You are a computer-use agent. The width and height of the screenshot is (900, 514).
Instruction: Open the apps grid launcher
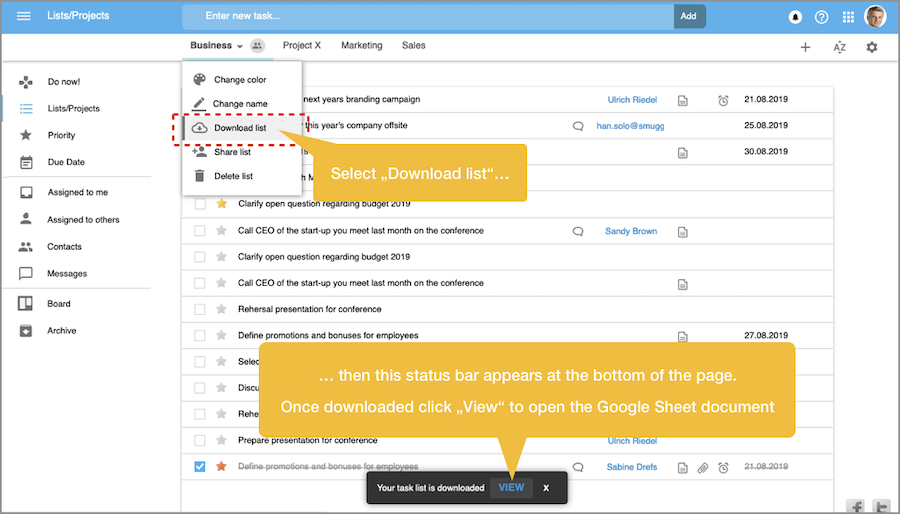point(848,17)
